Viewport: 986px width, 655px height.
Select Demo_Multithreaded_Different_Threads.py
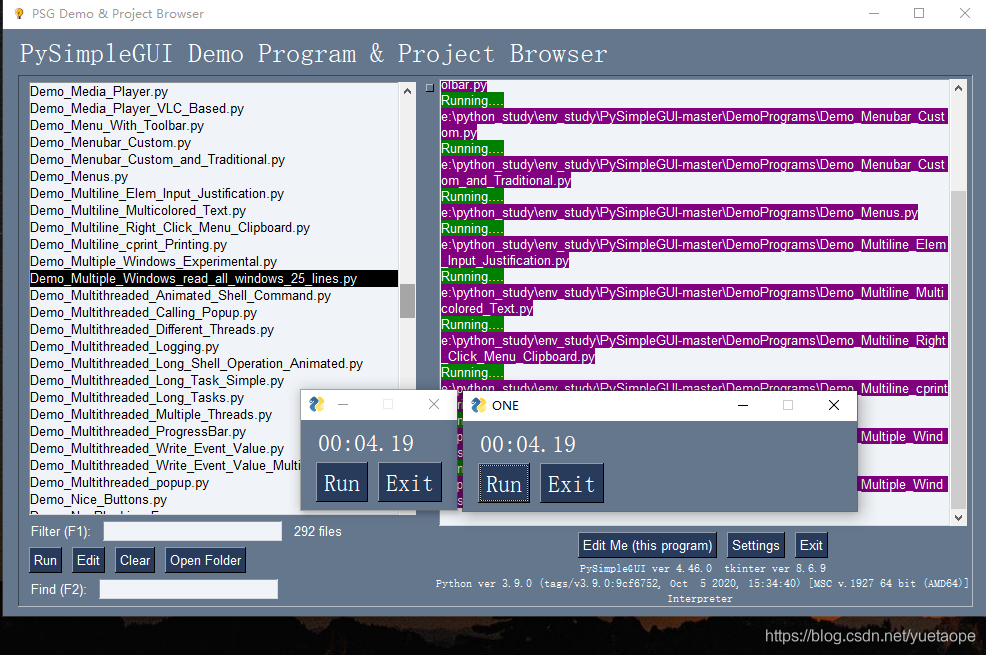(214, 329)
